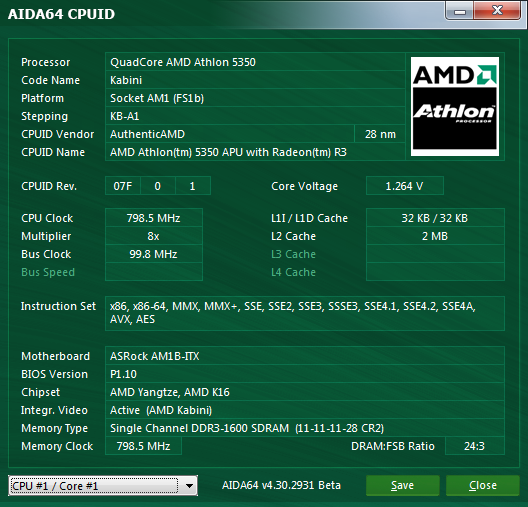Open the CPU #1 / Core #1 dropdown

coord(103,485)
